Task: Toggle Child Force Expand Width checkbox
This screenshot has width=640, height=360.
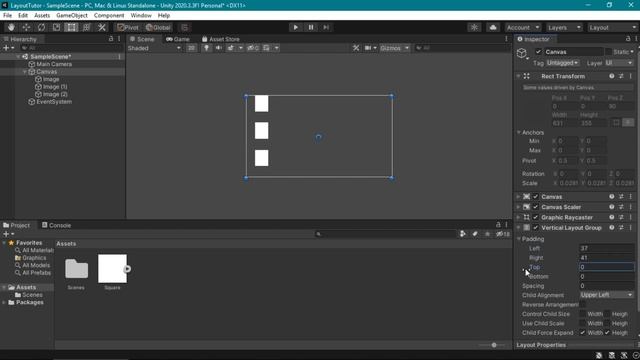Action: 582,333
